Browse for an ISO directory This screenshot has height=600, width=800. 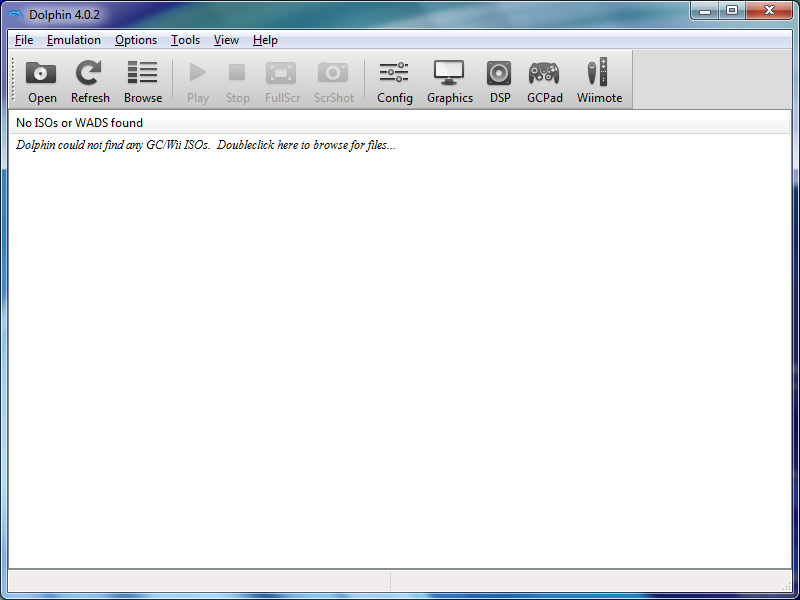143,81
